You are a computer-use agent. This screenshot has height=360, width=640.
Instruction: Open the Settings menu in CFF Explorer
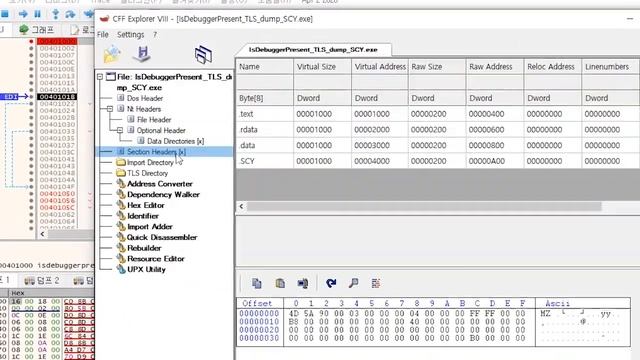tap(131, 35)
